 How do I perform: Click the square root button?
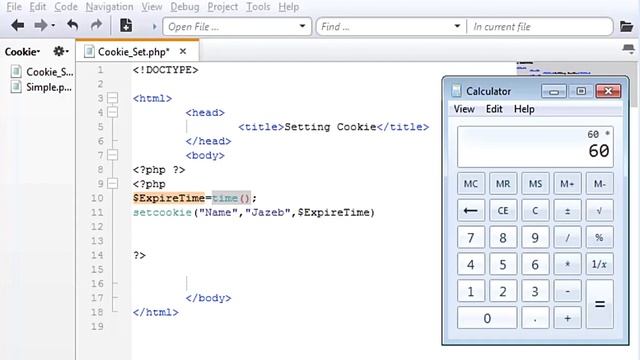click(600, 211)
